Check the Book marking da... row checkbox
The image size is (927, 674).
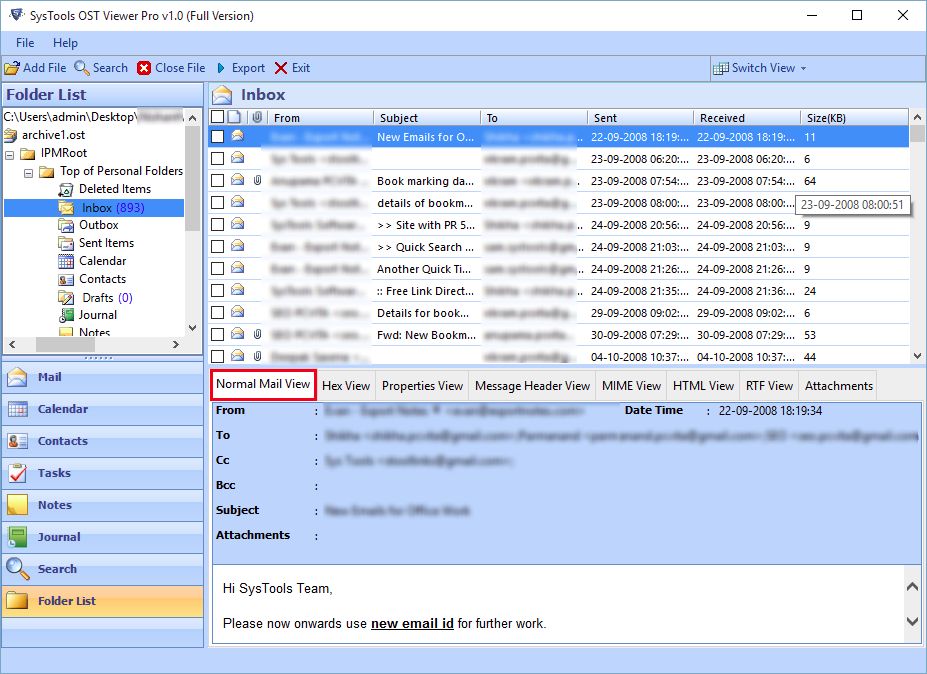pos(218,180)
